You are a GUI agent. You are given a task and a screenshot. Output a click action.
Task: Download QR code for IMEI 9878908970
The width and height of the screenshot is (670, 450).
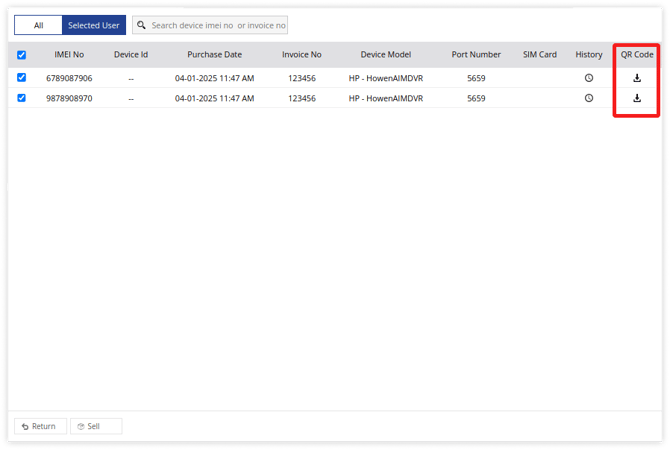(x=637, y=98)
